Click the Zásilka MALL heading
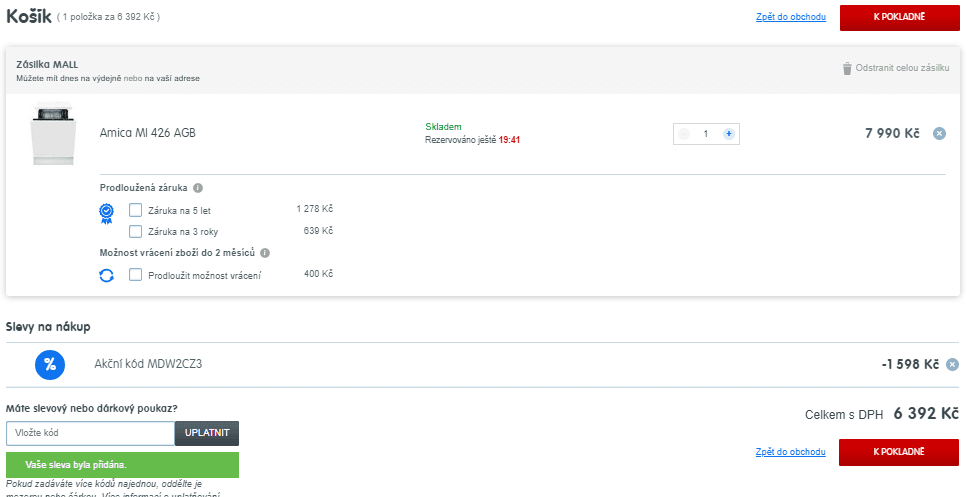Image resolution: width=976 pixels, height=497 pixels. click(x=47, y=64)
